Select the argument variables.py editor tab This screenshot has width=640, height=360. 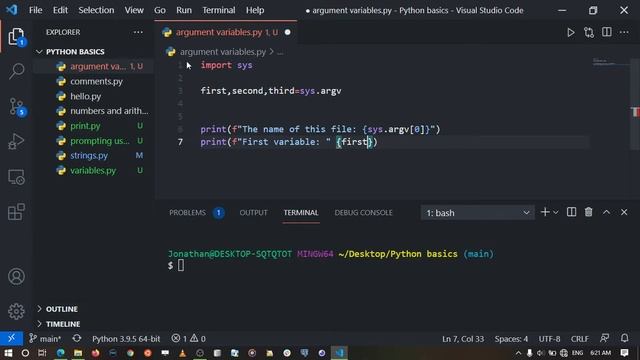227,32
